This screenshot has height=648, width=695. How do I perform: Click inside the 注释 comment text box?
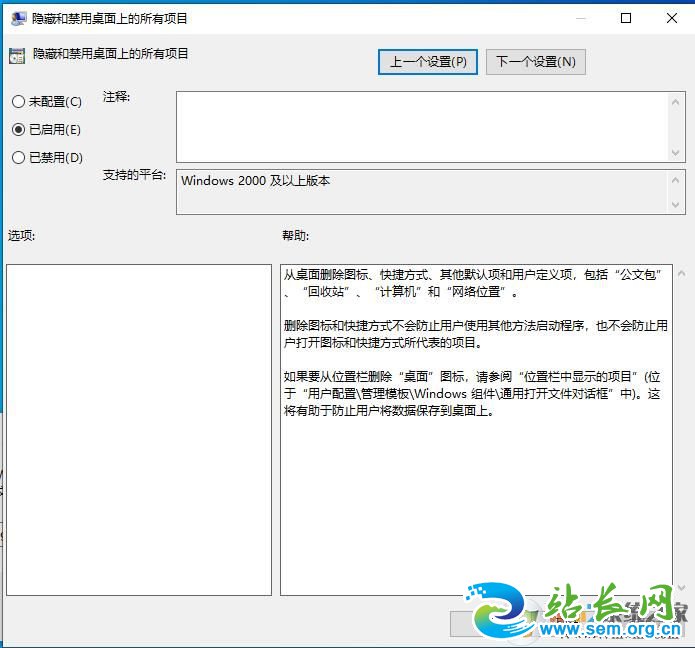[x=422, y=127]
